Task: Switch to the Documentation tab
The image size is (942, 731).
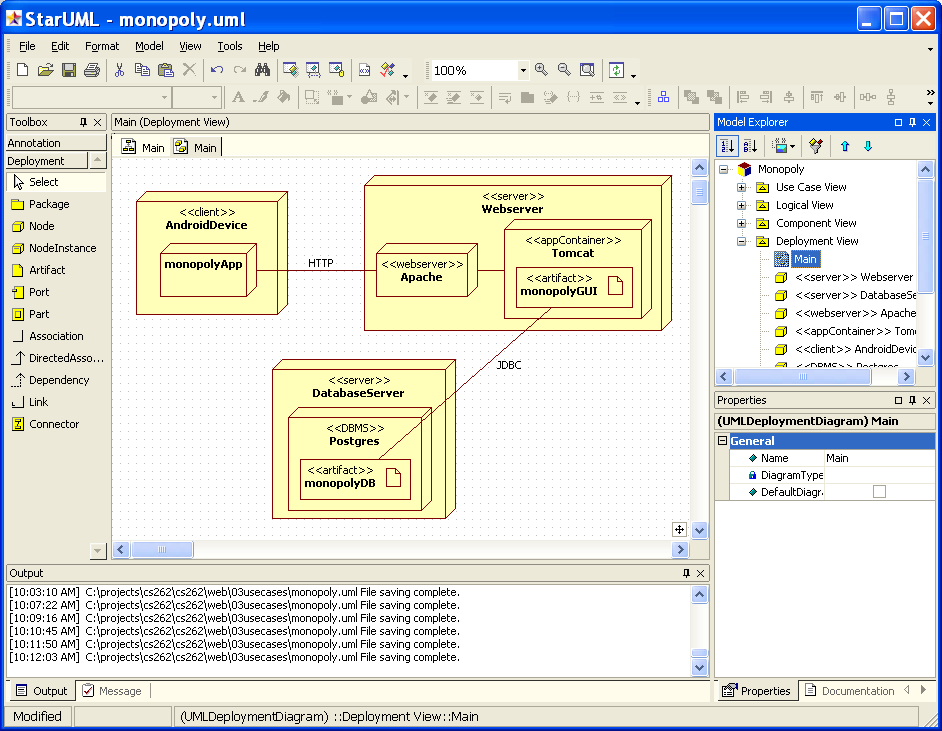Action: [x=849, y=691]
